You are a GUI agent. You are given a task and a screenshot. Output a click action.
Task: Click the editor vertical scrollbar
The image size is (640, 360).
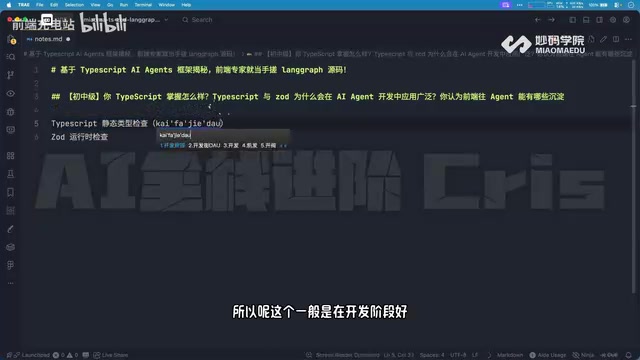pos(633,176)
